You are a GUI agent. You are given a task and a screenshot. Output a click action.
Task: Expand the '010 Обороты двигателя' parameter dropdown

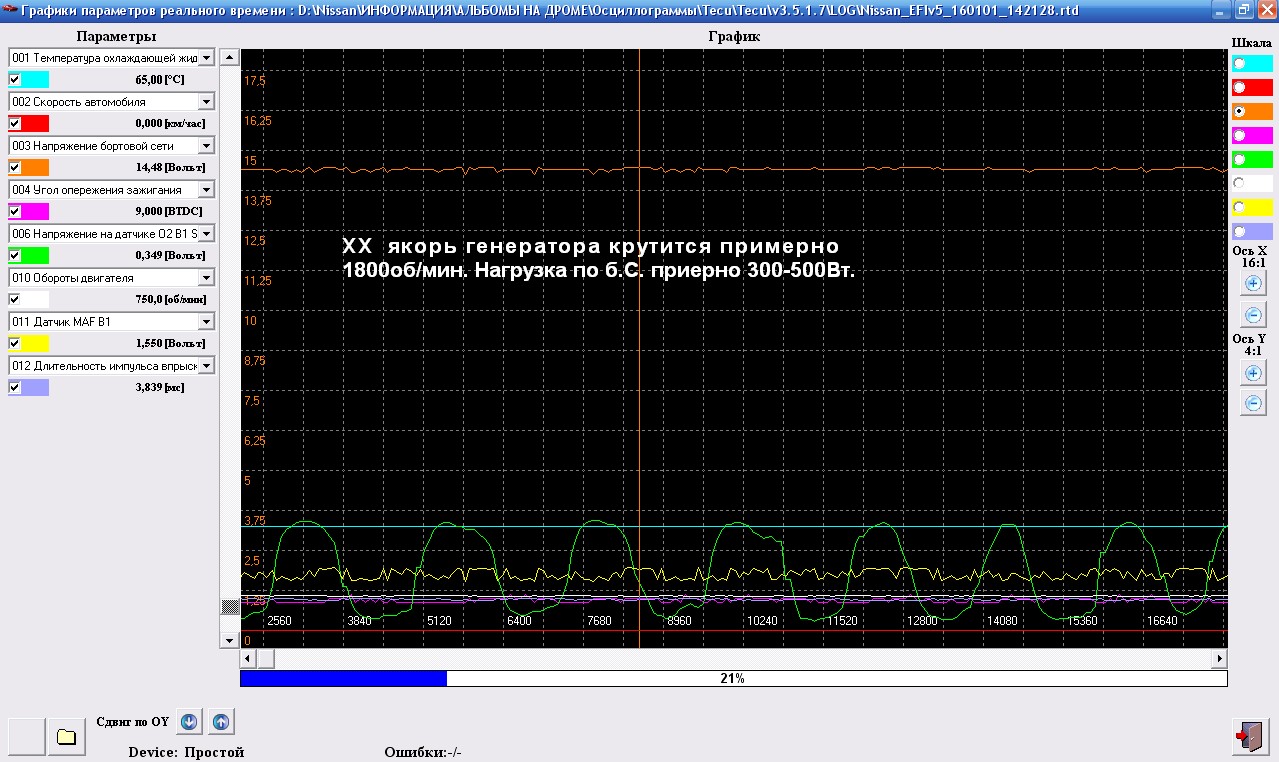pos(206,278)
